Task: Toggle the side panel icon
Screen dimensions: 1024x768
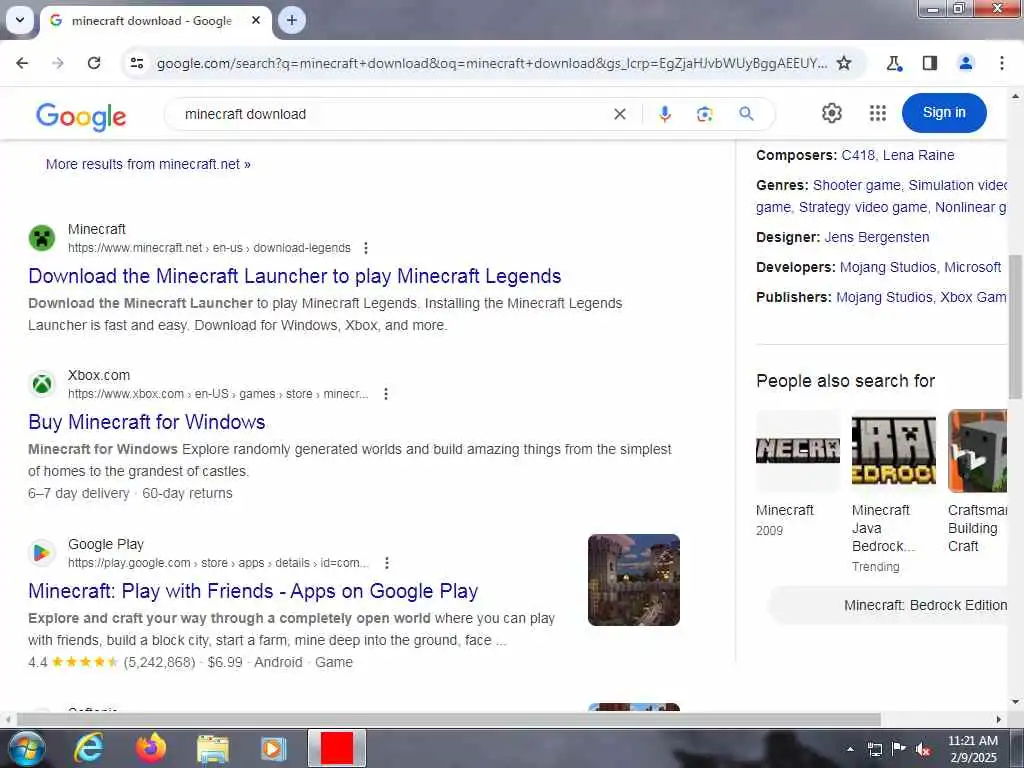Action: [929, 63]
